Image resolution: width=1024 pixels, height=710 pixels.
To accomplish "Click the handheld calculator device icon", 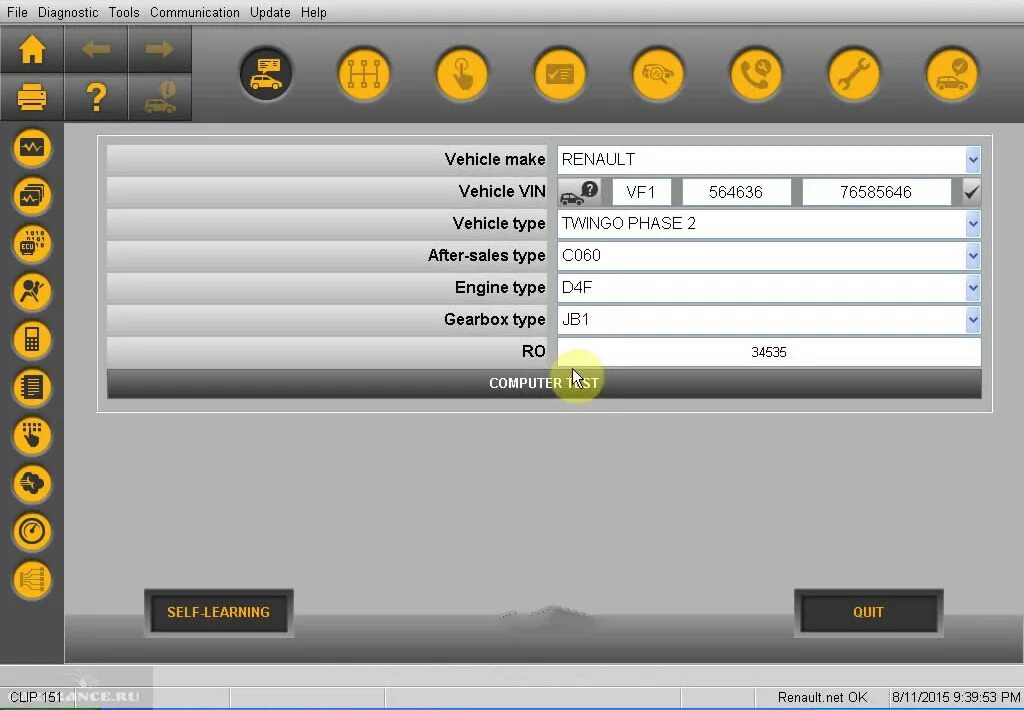I will point(32,340).
